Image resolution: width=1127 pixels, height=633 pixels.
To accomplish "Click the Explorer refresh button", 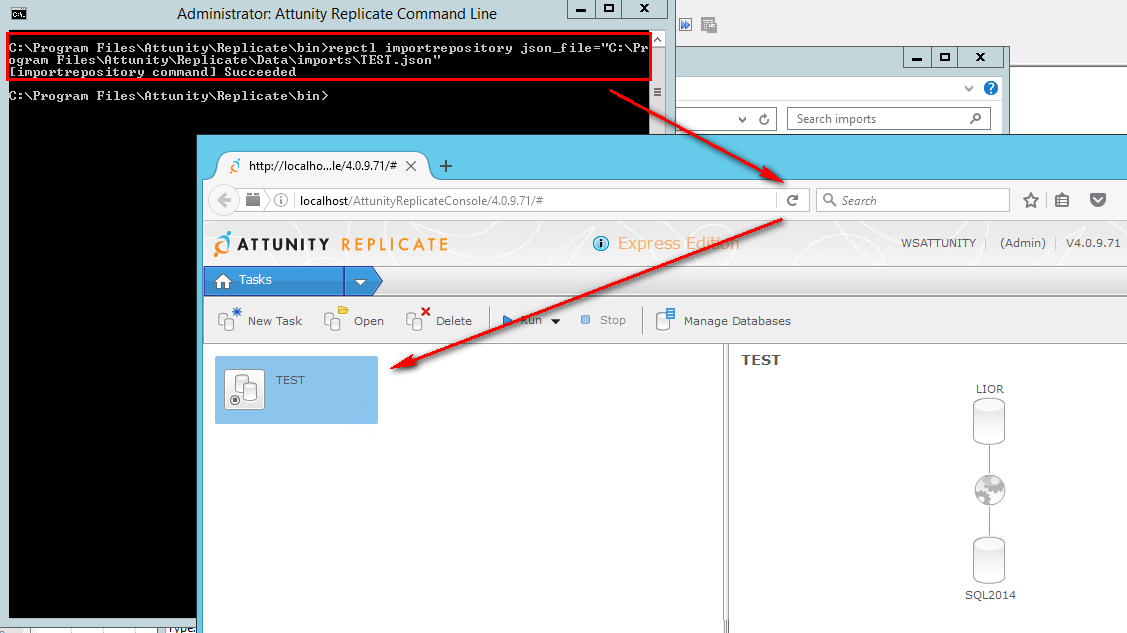I will (x=764, y=119).
